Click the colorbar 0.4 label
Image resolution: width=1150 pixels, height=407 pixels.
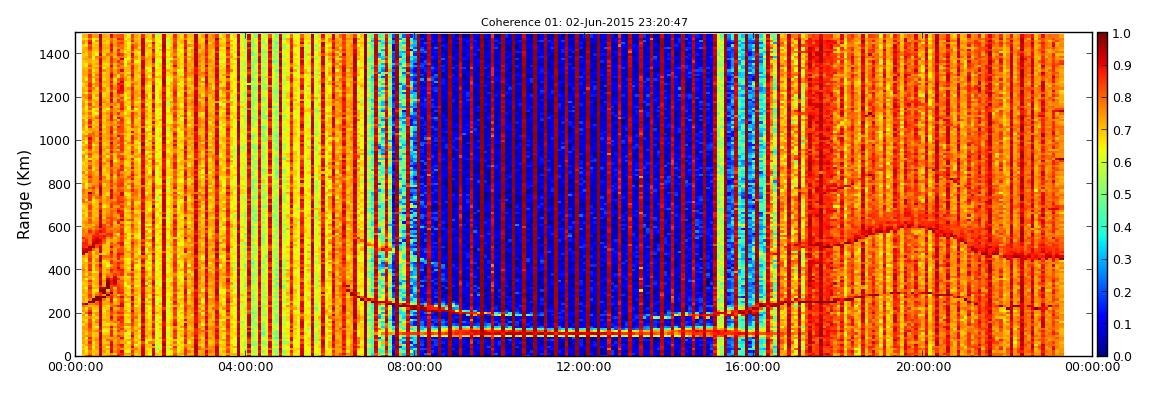pos(1121,227)
